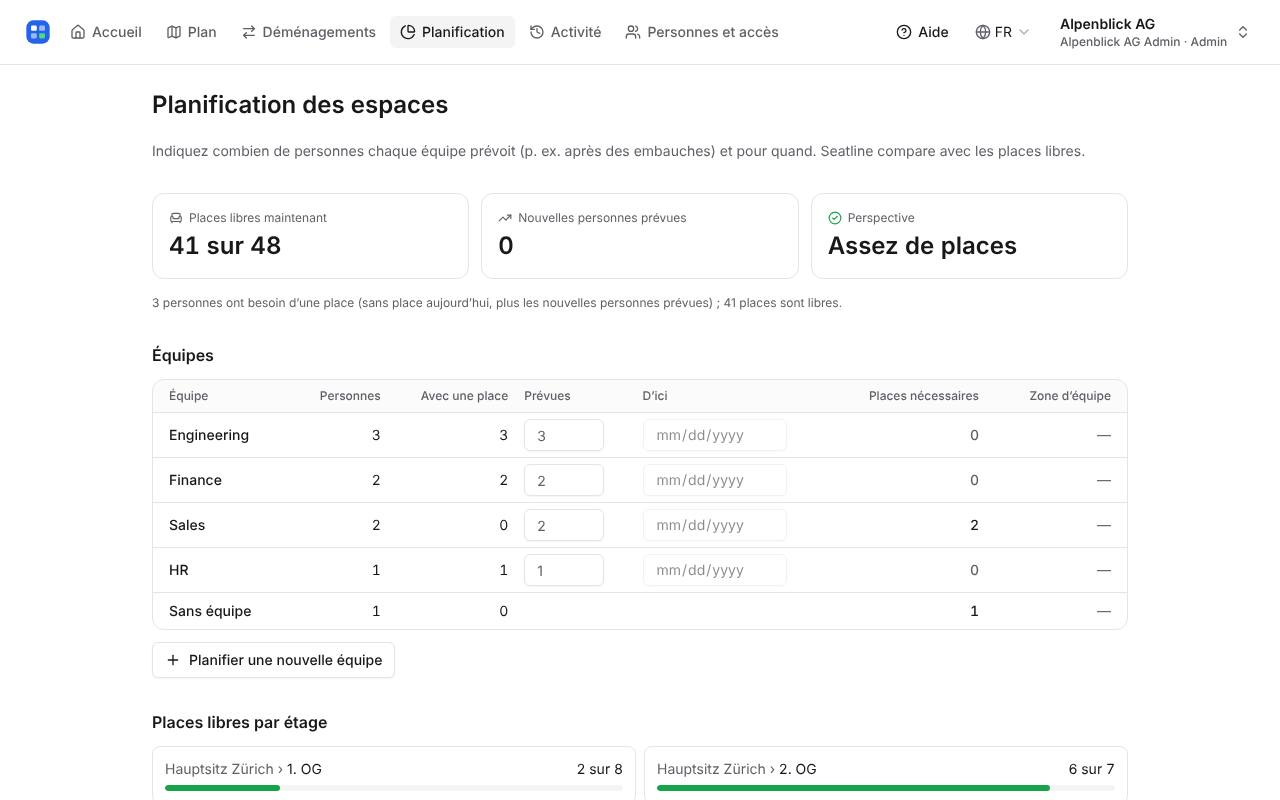
Task: Switch to the Déménagements tab
Action: coord(309,32)
